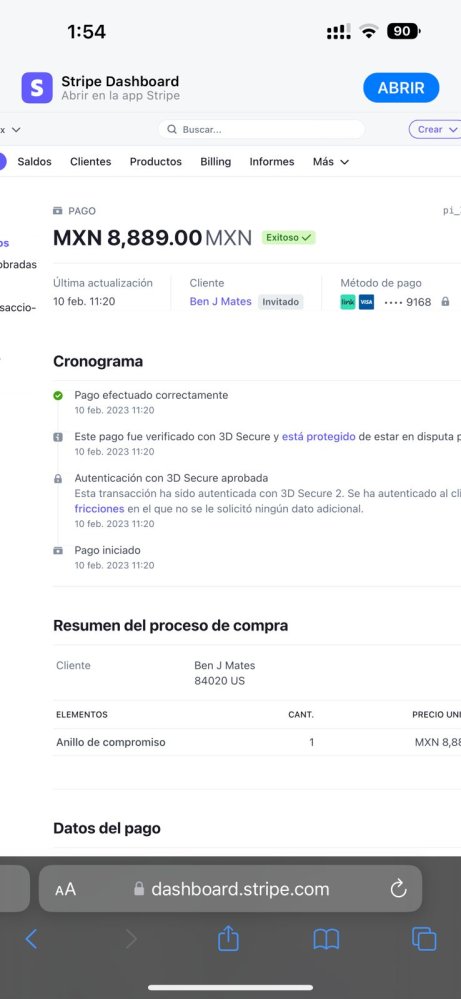Click 3D Secure verified shield icon
This screenshot has height=1000, width=461.
pyautogui.click(x=58, y=438)
